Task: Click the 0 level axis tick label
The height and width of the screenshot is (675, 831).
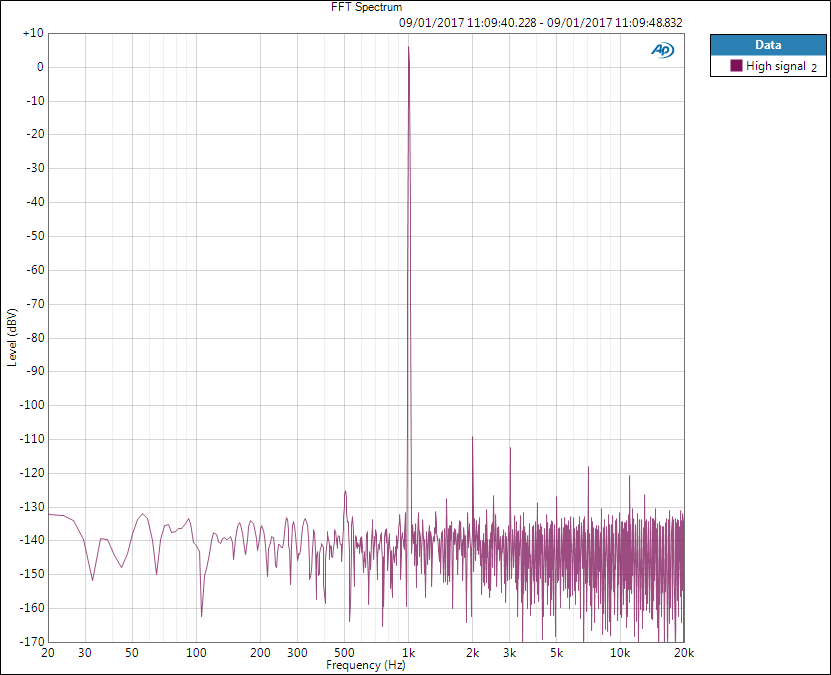Action: (x=40, y=67)
